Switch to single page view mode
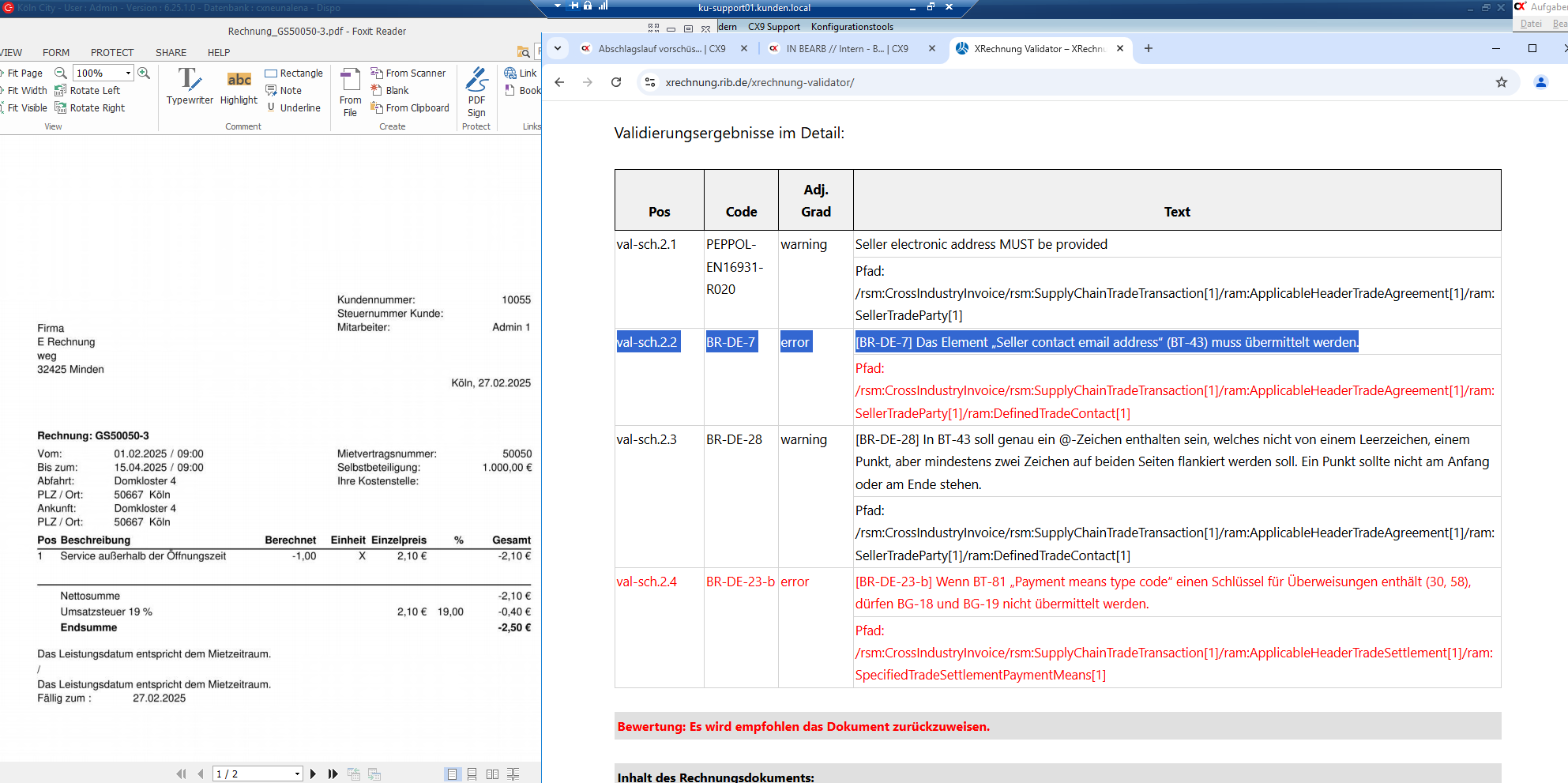The image size is (1568, 783). click(x=452, y=774)
